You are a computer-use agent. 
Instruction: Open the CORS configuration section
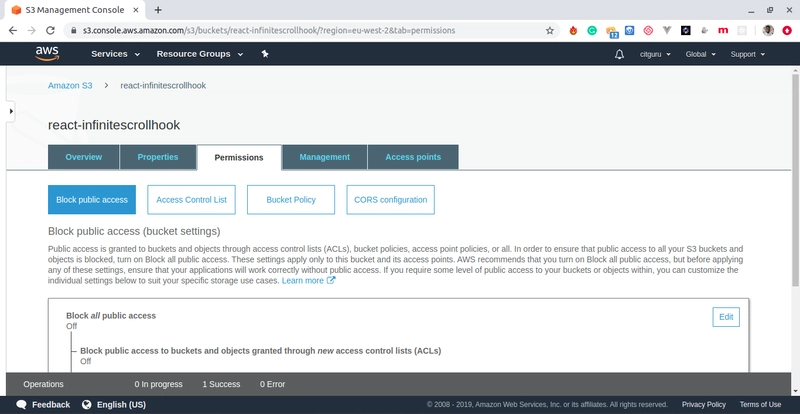tap(390, 200)
